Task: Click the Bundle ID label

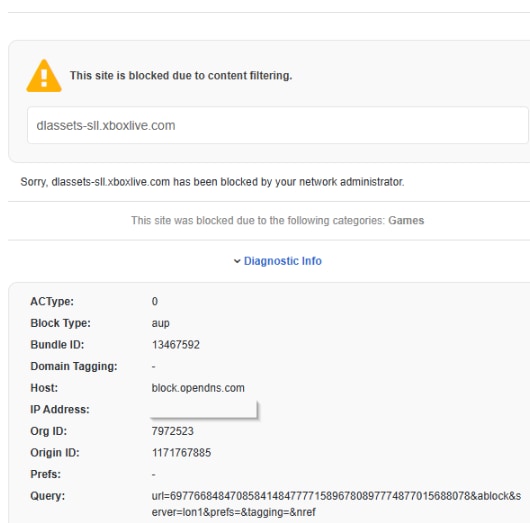Action: tap(57, 344)
